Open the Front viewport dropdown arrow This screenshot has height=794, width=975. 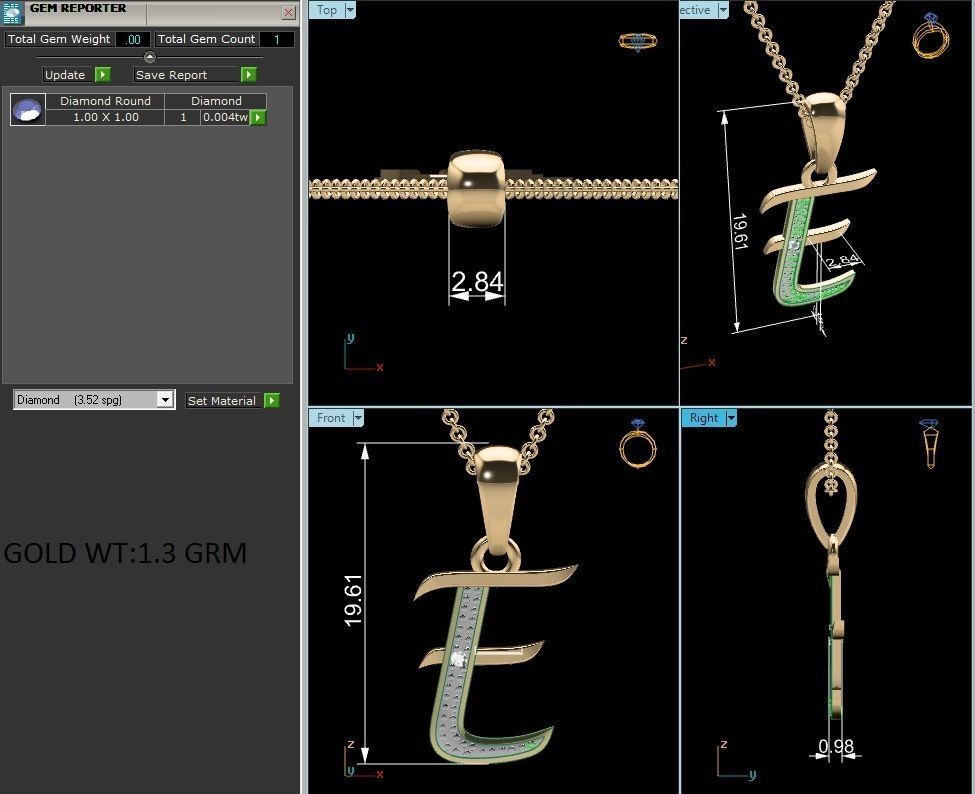click(358, 418)
